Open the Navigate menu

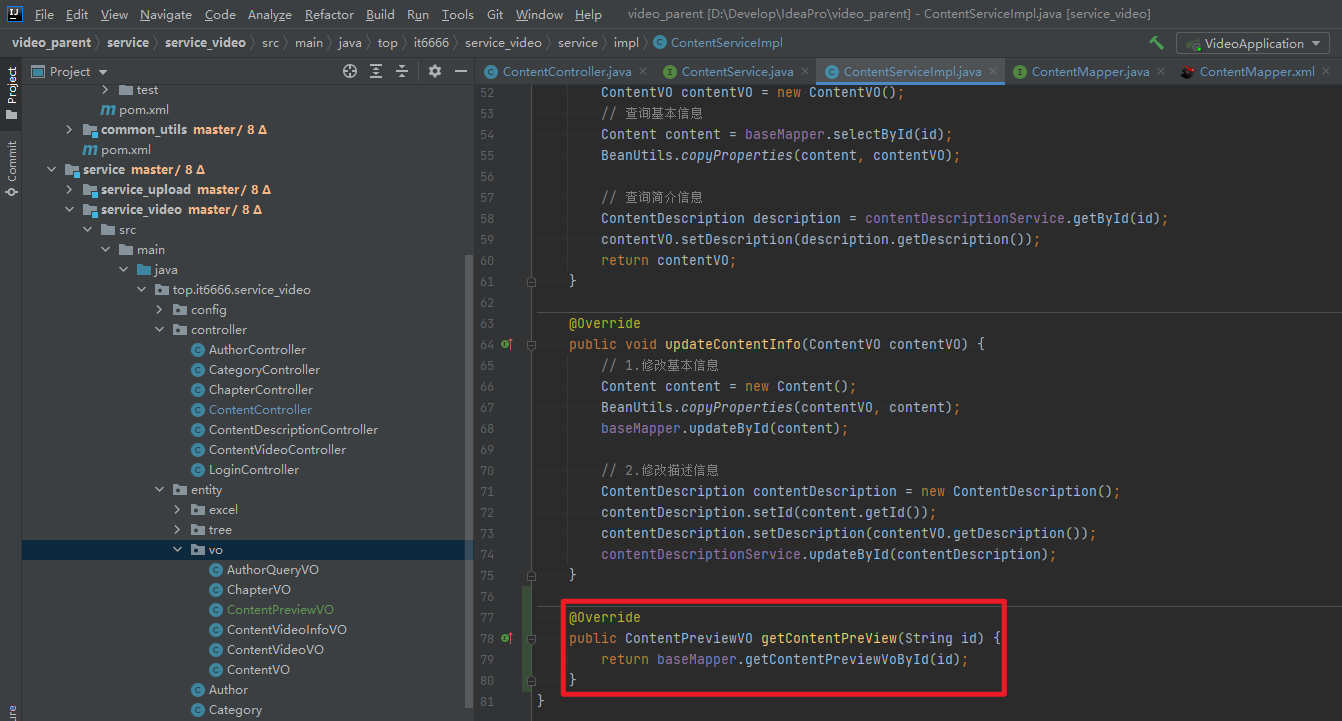pos(166,14)
